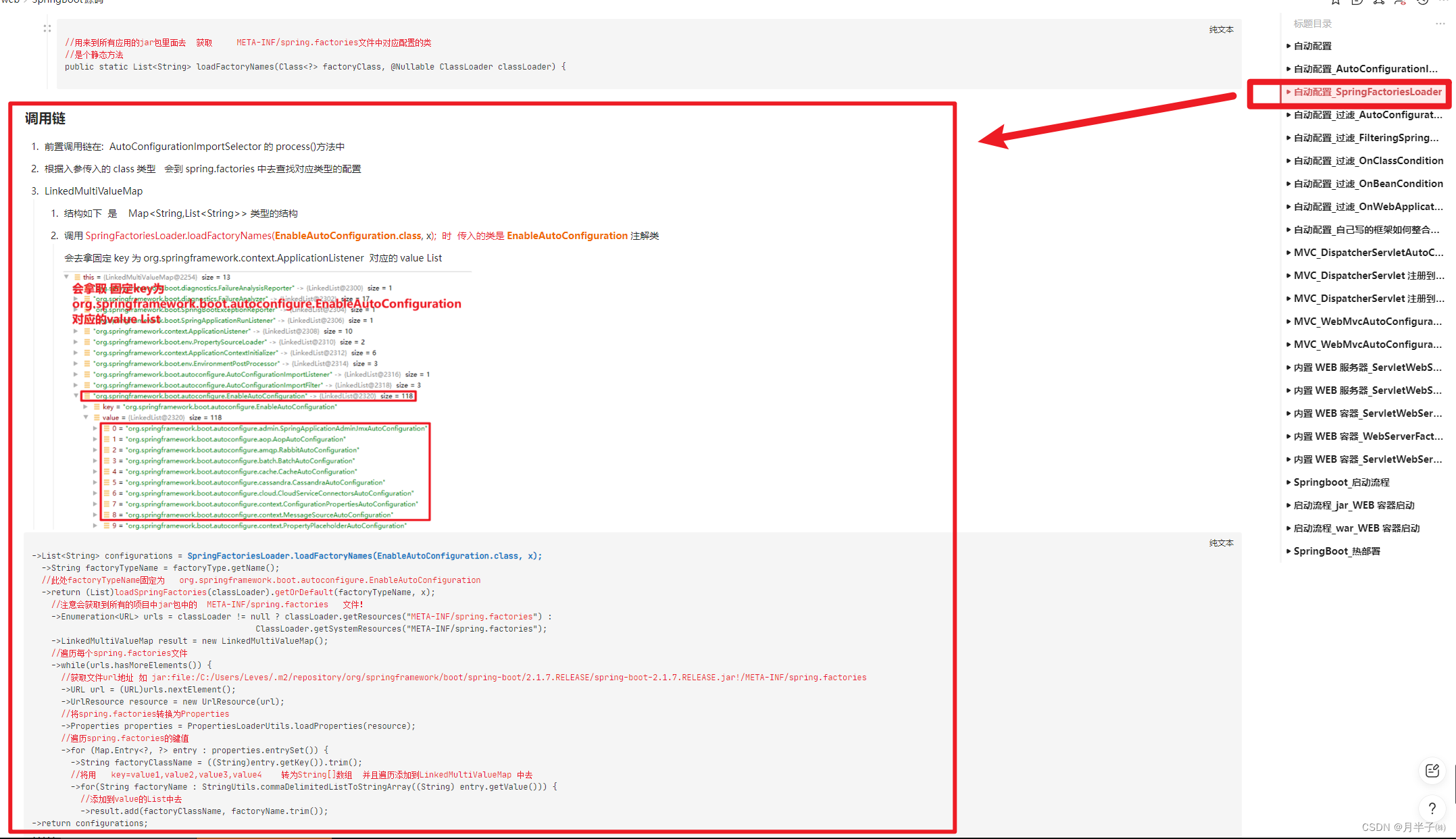
Task: Click red text SpringFactoriesLoader.loadFactoryNames( in list
Action: click(180, 236)
